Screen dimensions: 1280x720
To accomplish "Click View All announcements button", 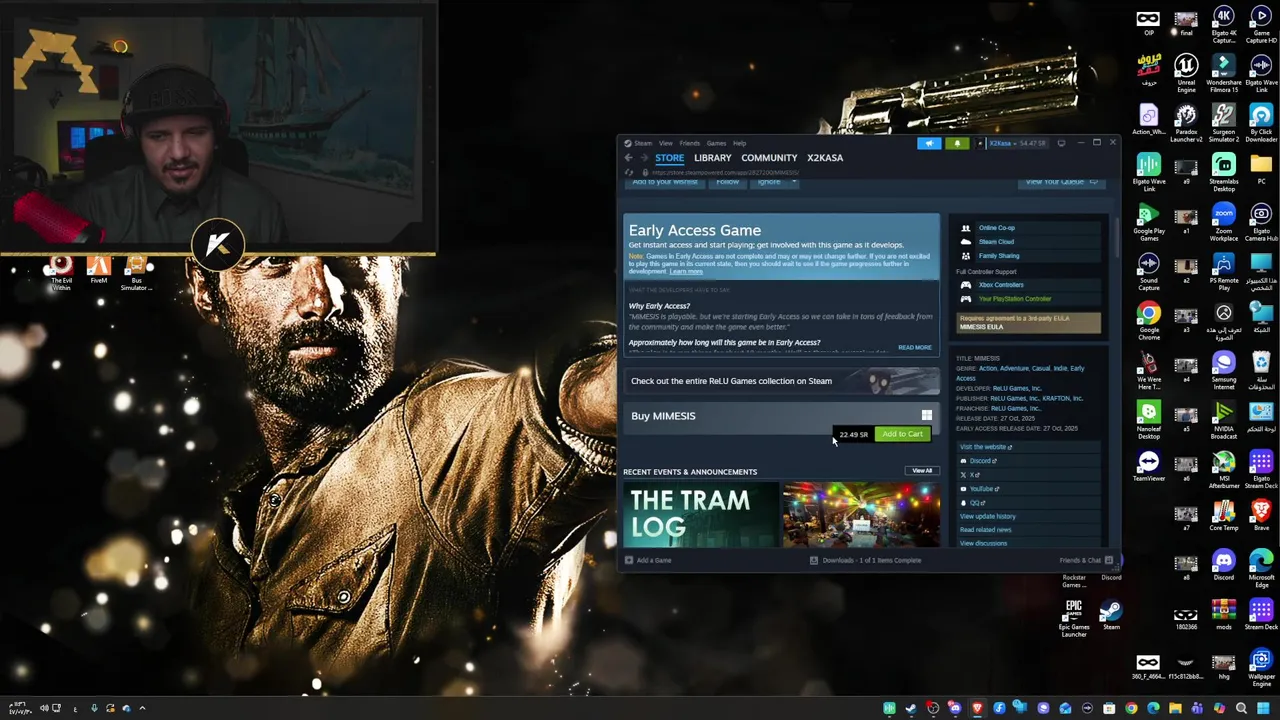I will pos(922,471).
